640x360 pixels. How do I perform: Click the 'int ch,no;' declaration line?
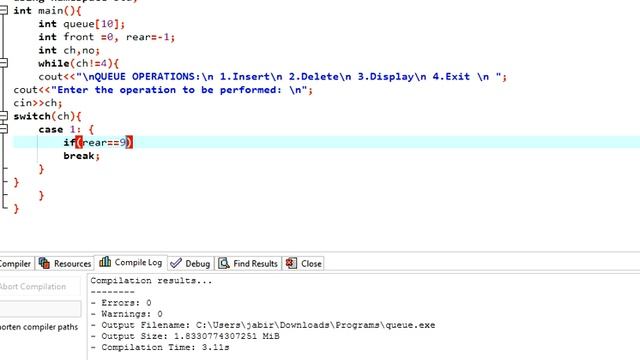69,50
